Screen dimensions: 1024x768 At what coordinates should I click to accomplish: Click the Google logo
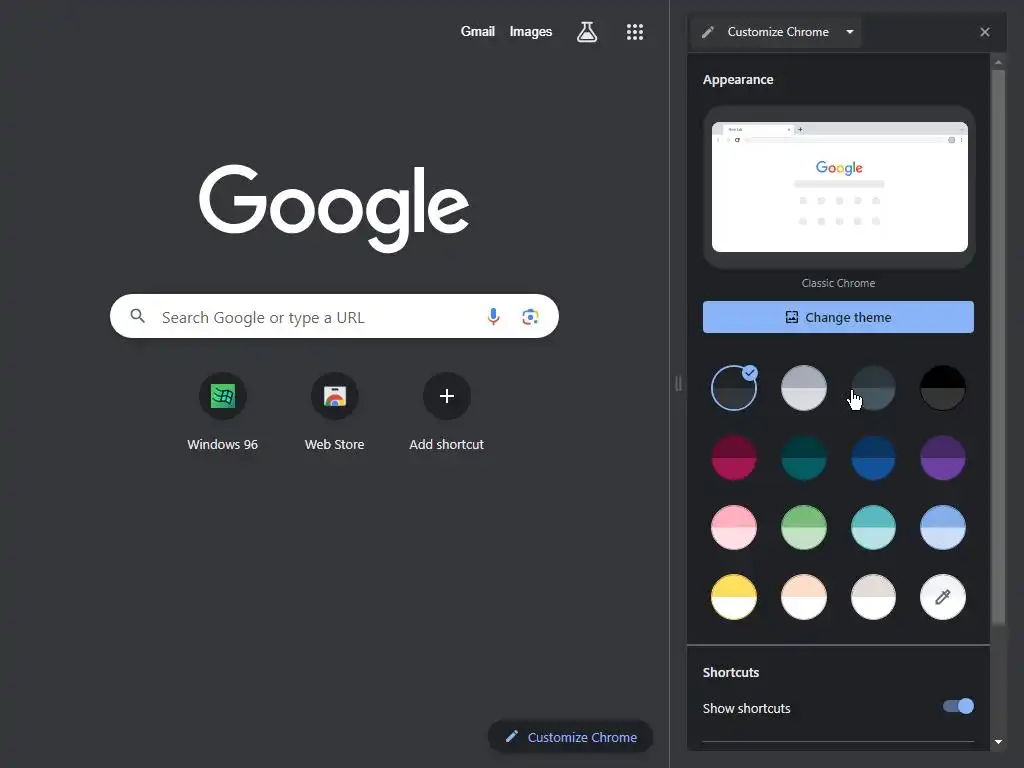[x=334, y=207]
